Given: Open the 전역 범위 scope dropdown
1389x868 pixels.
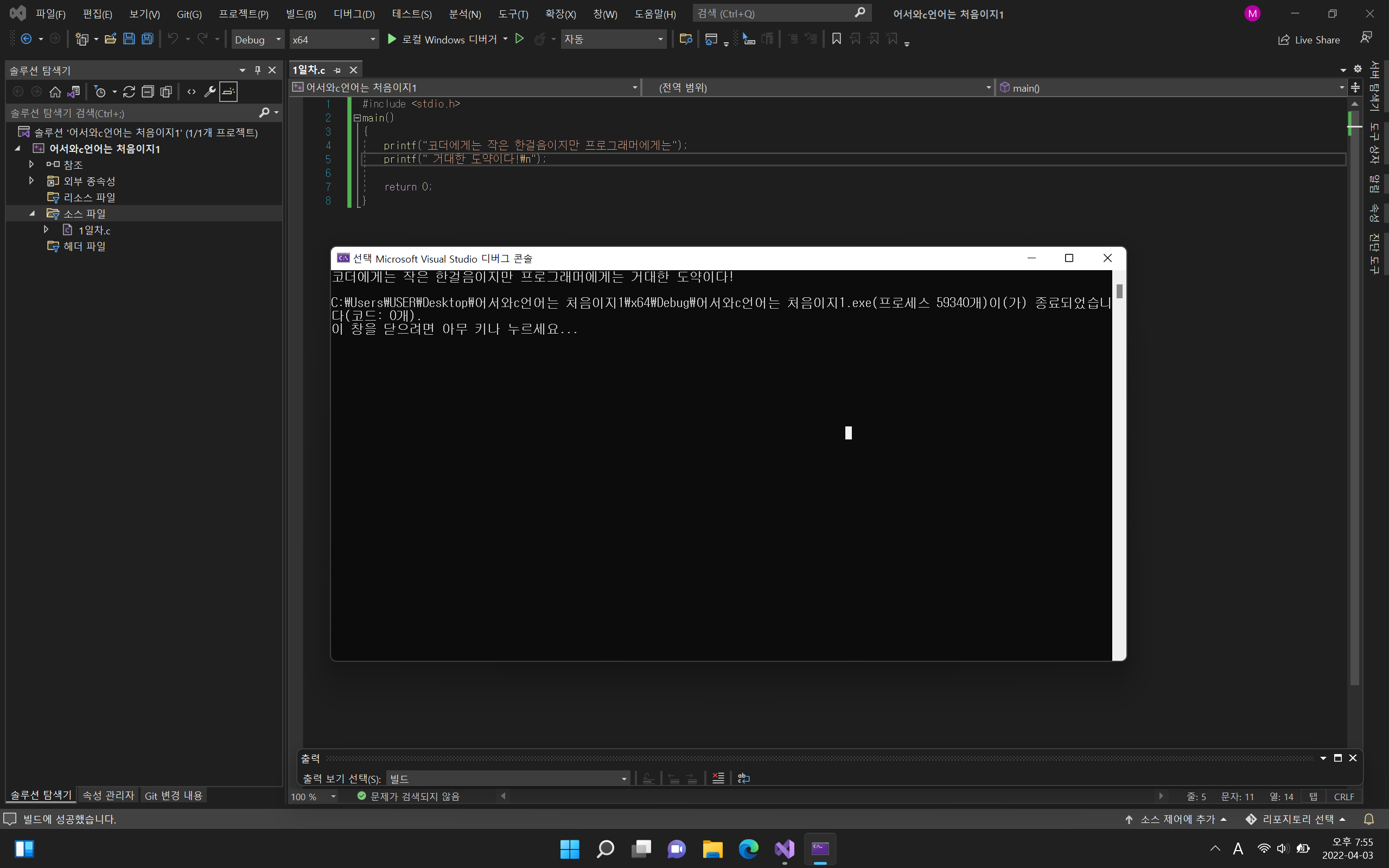Looking at the screenshot, I should 819,87.
